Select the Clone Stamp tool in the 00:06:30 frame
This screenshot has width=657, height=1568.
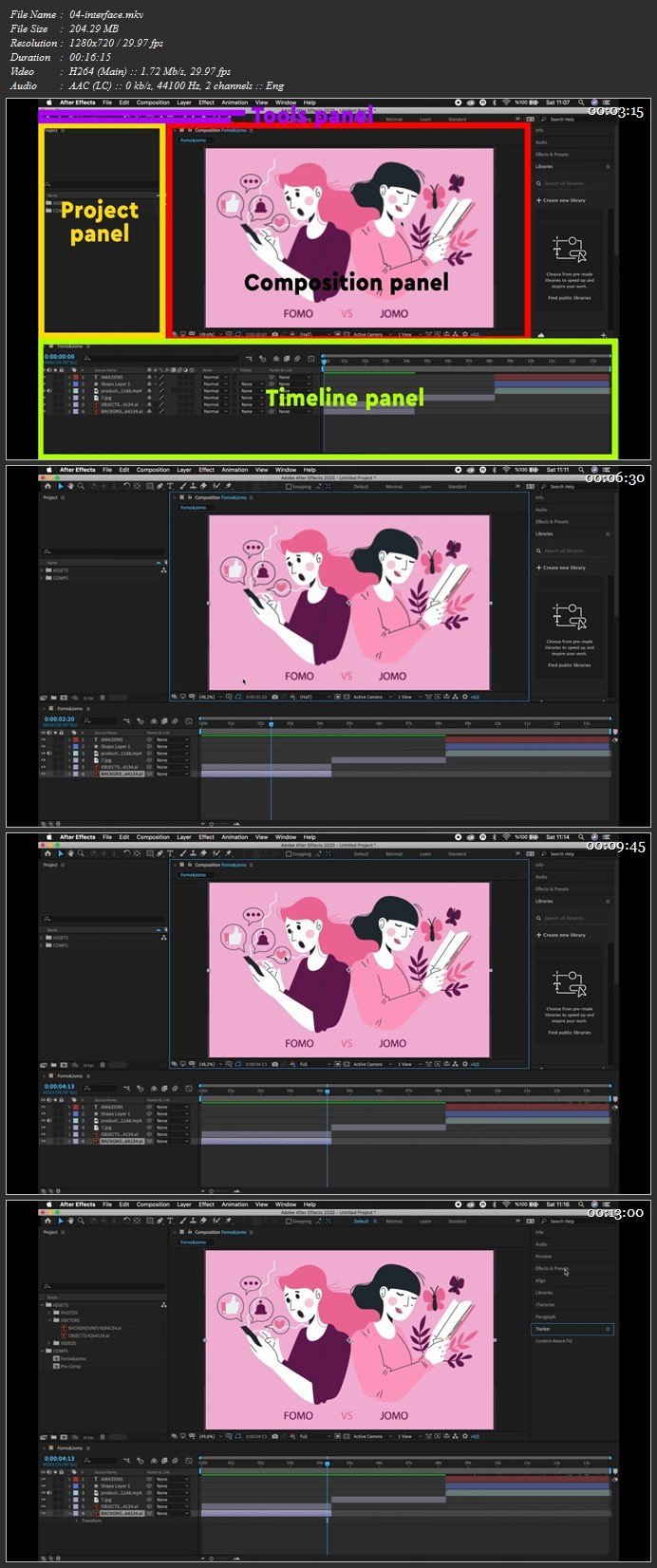(194, 486)
